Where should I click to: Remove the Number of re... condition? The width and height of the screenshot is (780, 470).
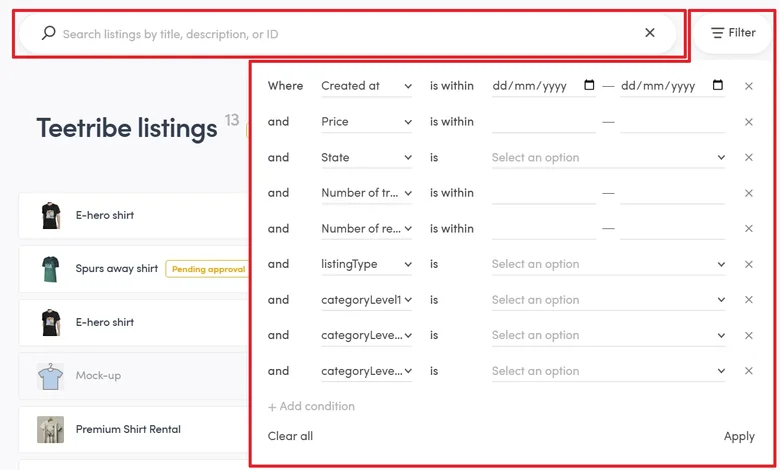click(x=749, y=228)
